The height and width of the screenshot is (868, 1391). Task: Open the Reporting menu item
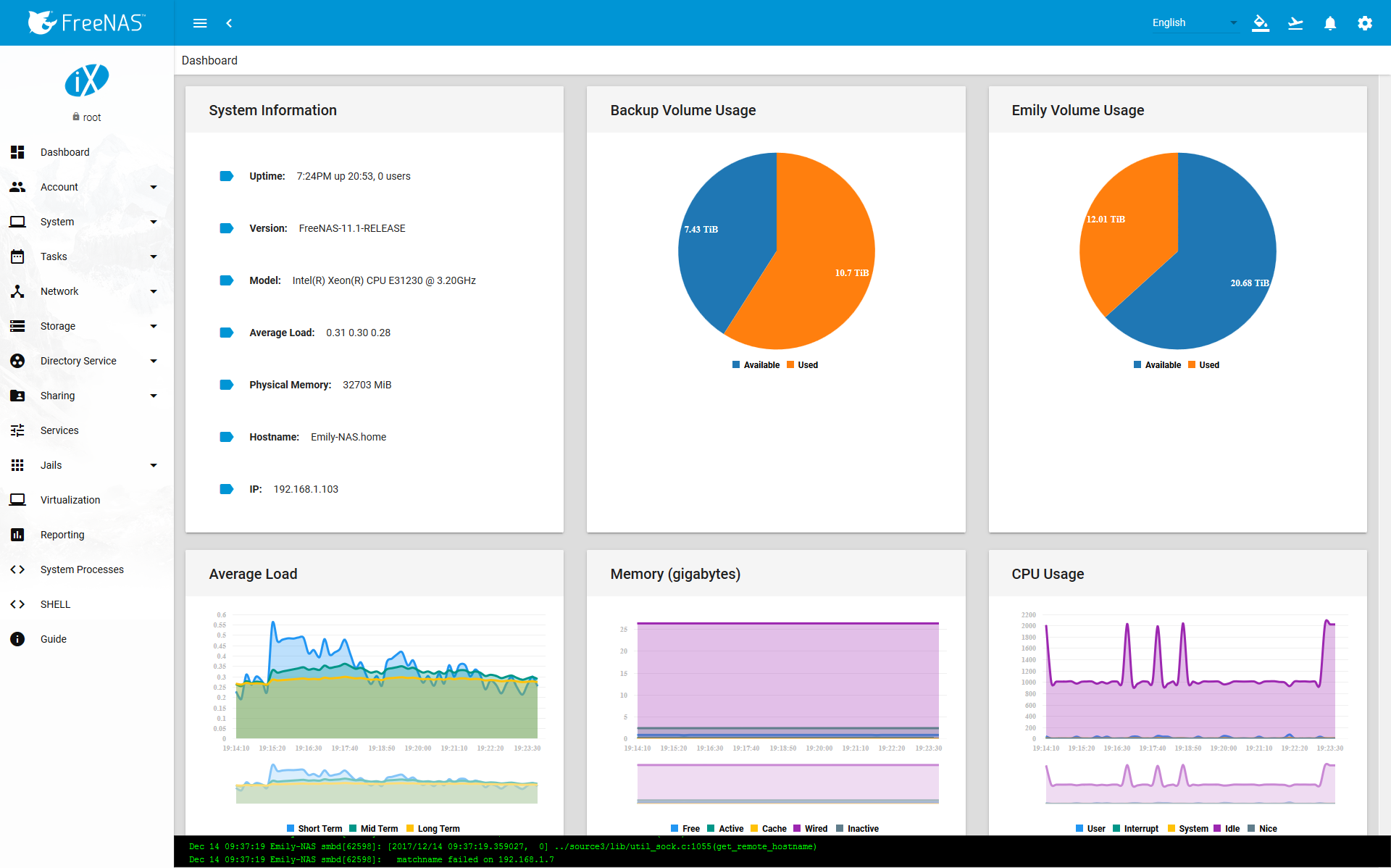pos(62,535)
